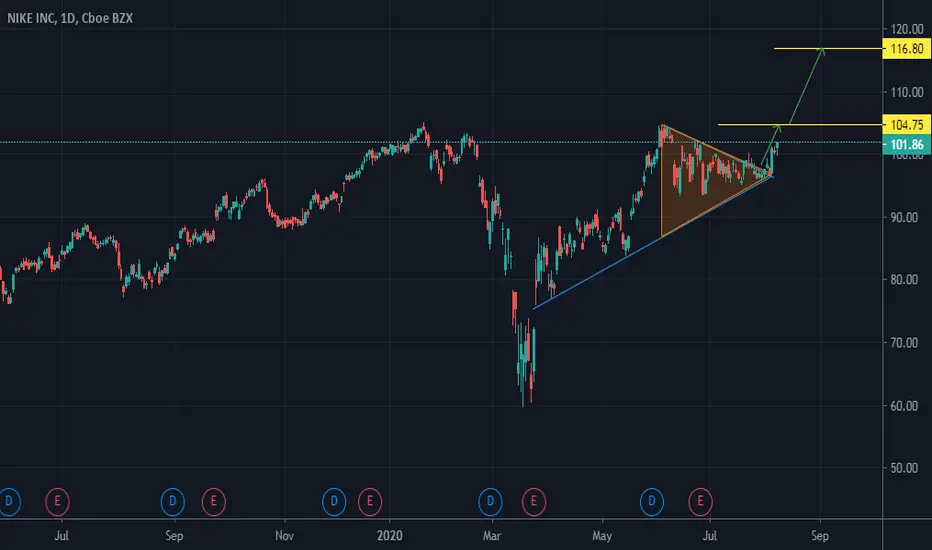This screenshot has height=550, width=932.
Task: Click the NIKE INC, 1D, Cboe BZX title
Action: coord(70,18)
